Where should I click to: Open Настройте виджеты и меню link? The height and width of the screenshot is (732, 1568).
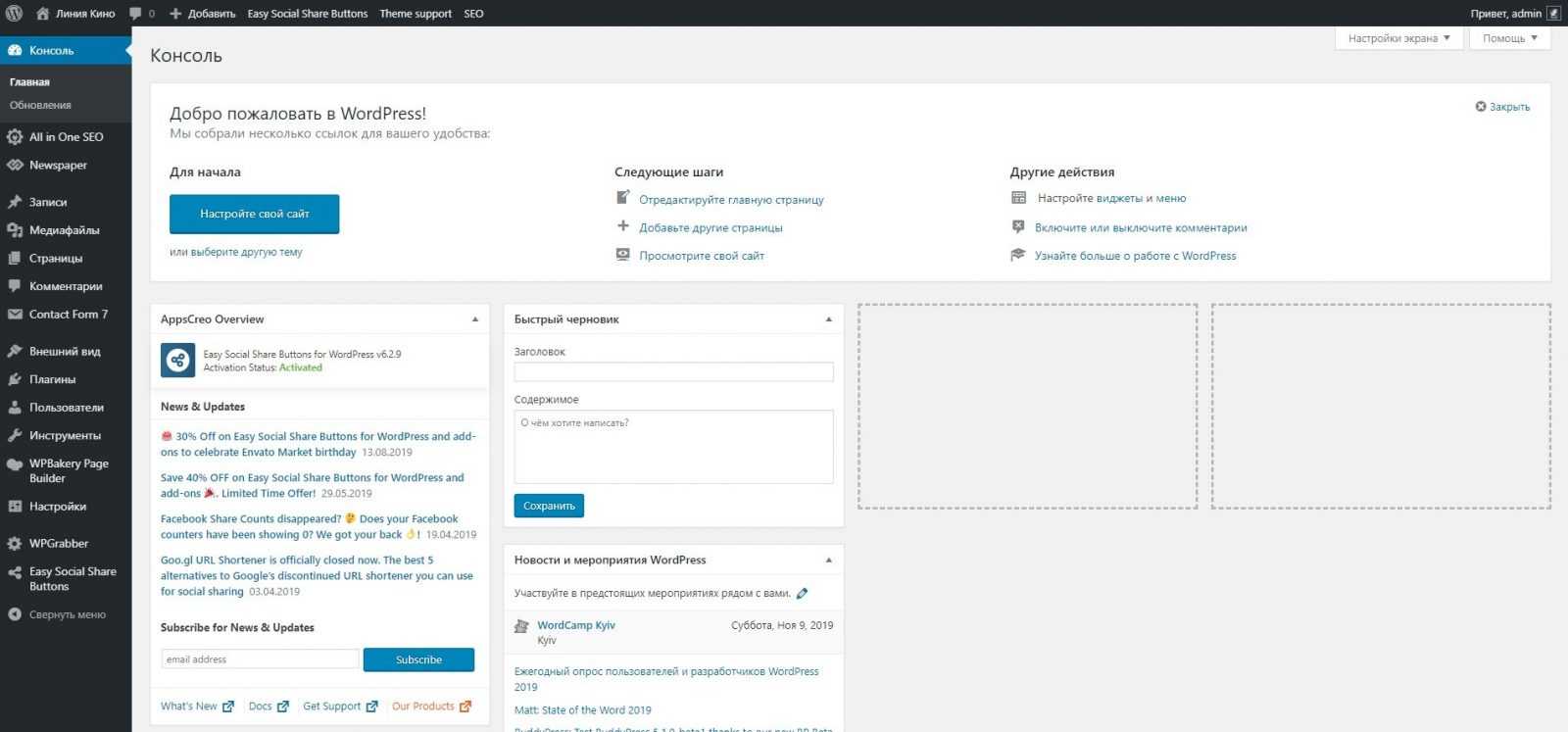(1111, 198)
